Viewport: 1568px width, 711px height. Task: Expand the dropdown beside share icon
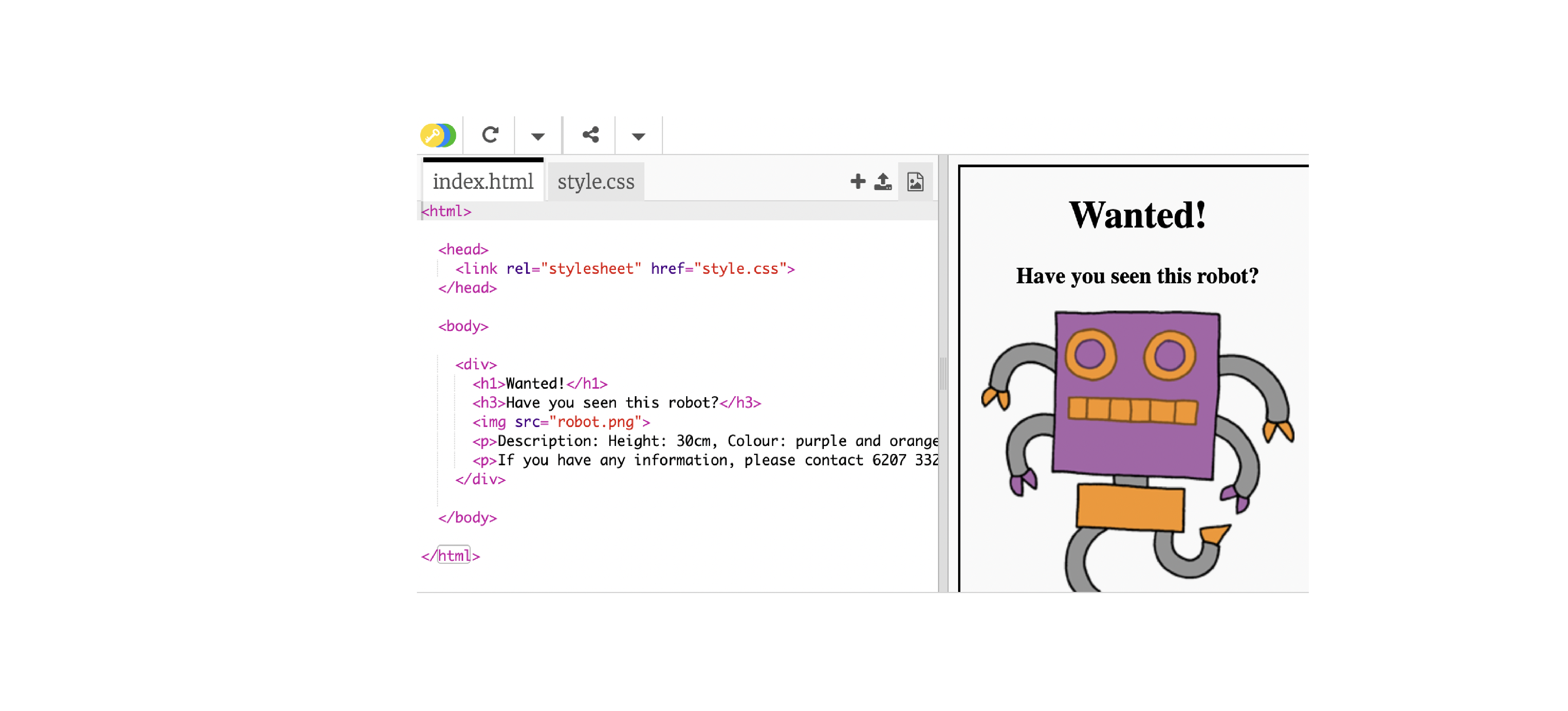click(x=638, y=137)
